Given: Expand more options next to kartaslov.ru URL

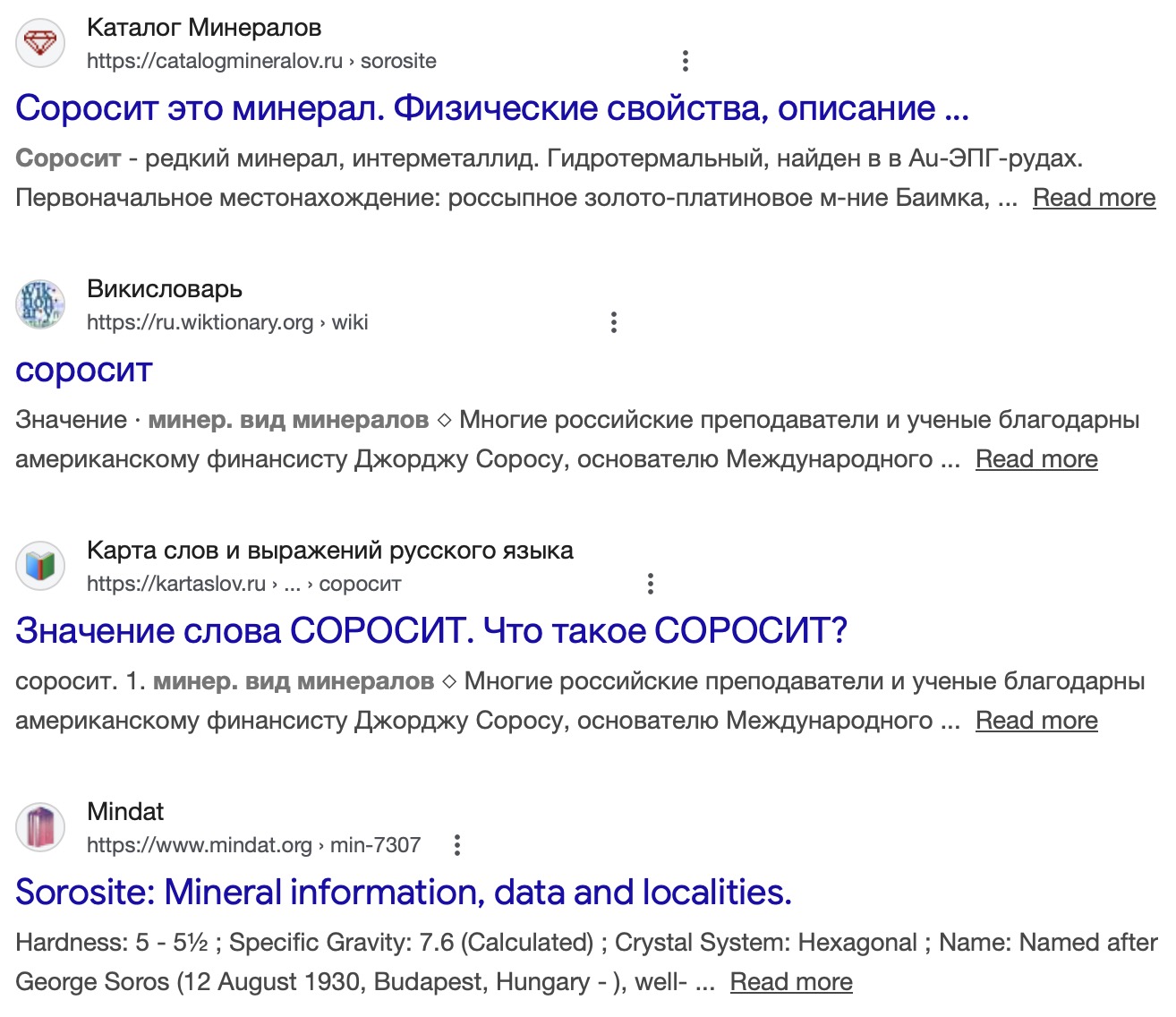Looking at the screenshot, I should click(651, 584).
